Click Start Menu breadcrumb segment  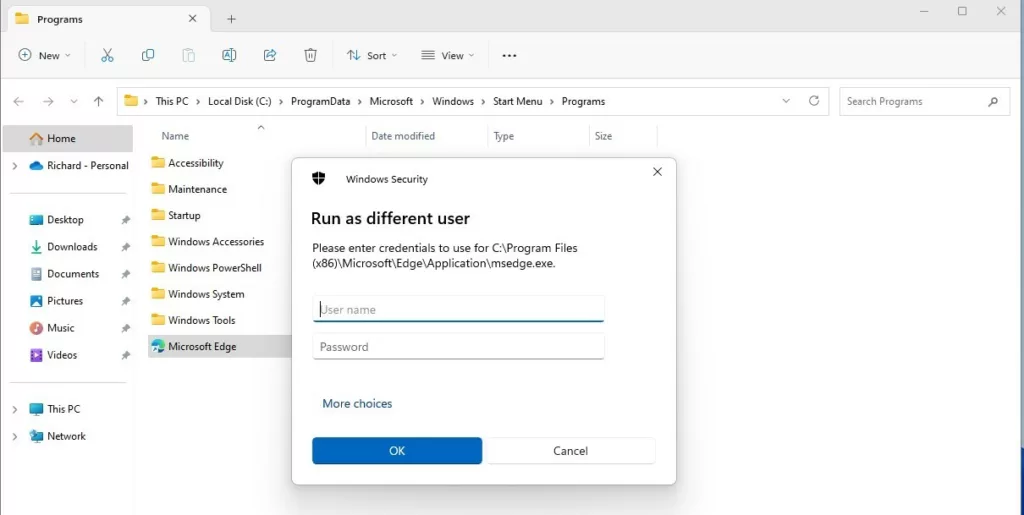[x=517, y=102]
